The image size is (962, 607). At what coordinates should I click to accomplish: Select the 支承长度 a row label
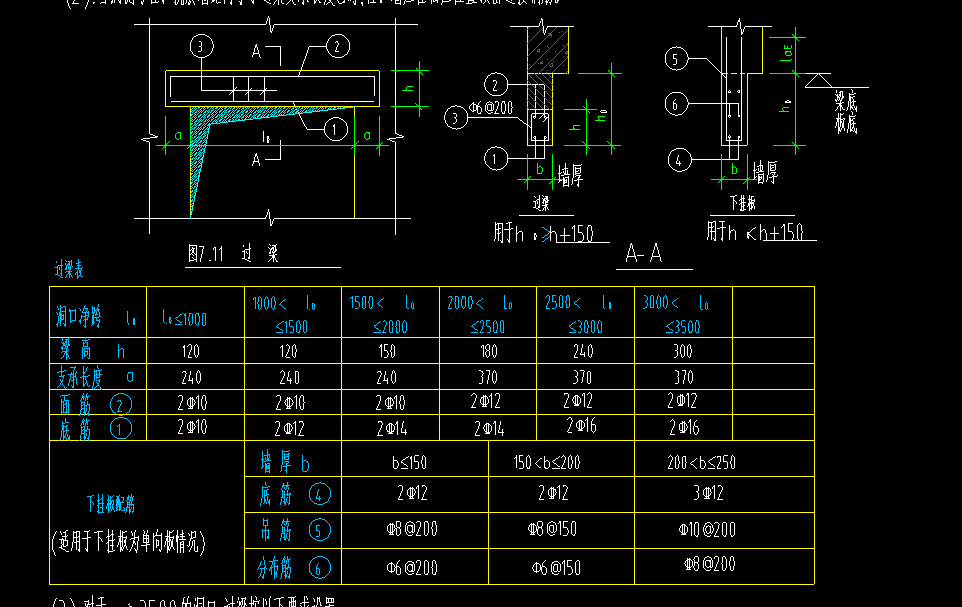pyautogui.click(x=95, y=377)
